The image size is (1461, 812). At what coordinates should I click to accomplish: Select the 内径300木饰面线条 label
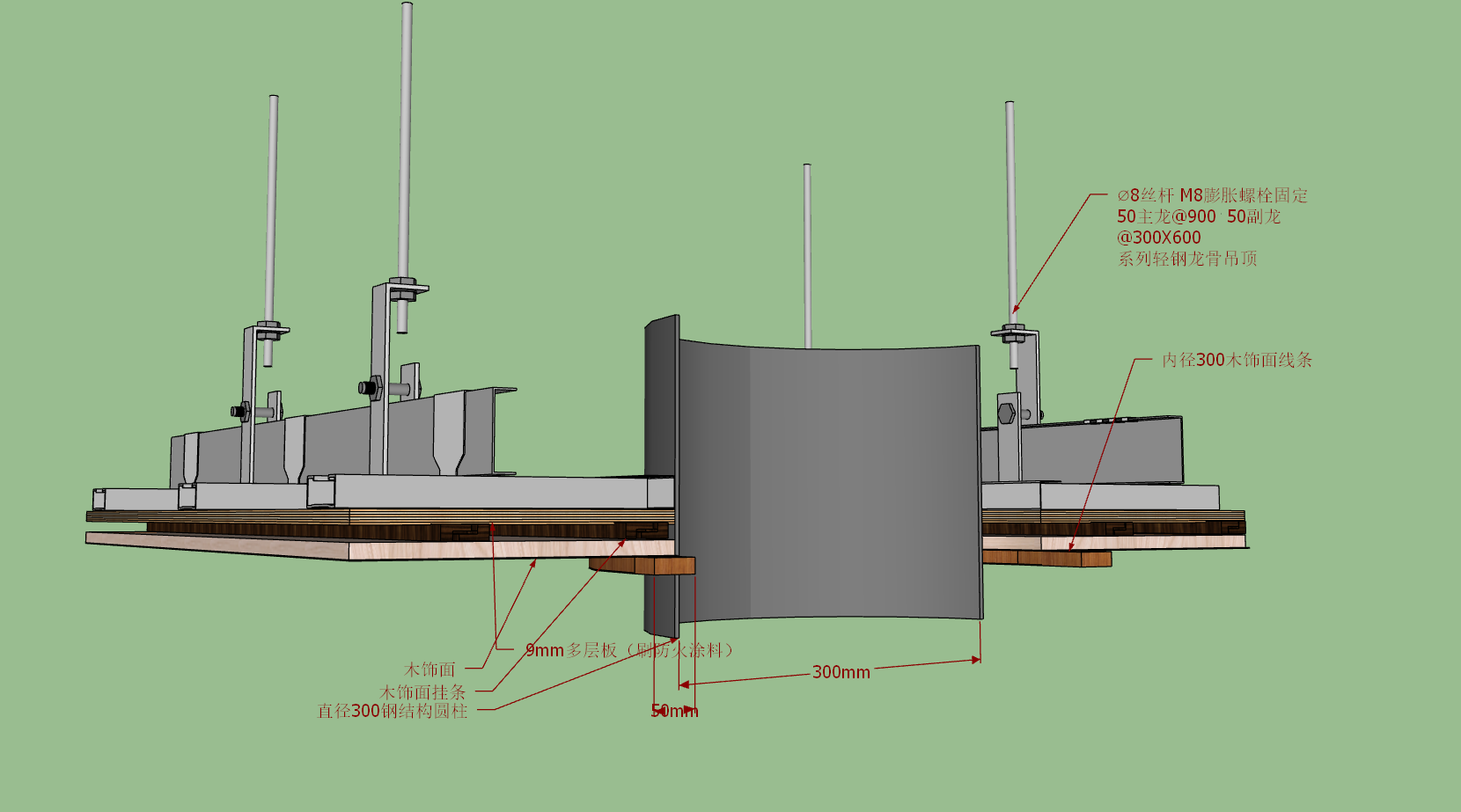click(x=1237, y=360)
